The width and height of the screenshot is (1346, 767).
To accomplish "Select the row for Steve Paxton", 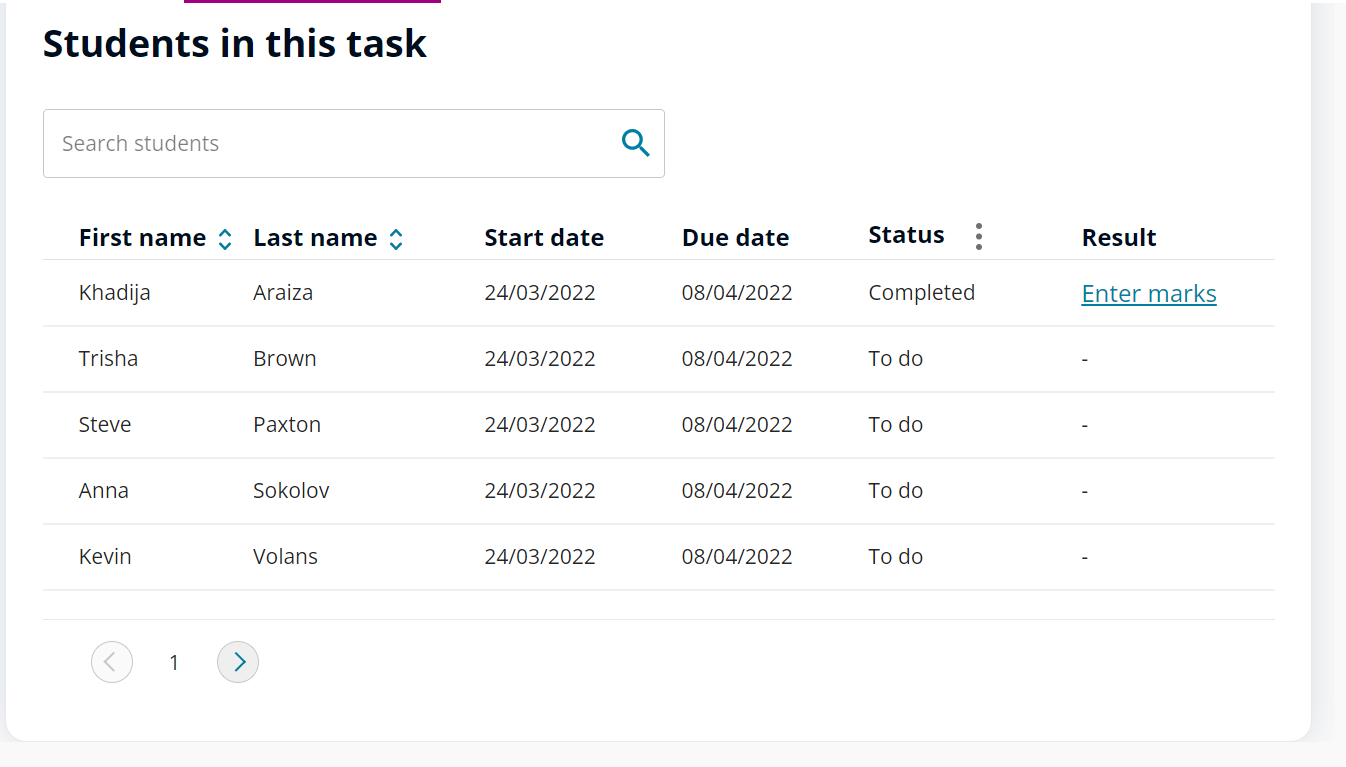I will coord(287,424).
